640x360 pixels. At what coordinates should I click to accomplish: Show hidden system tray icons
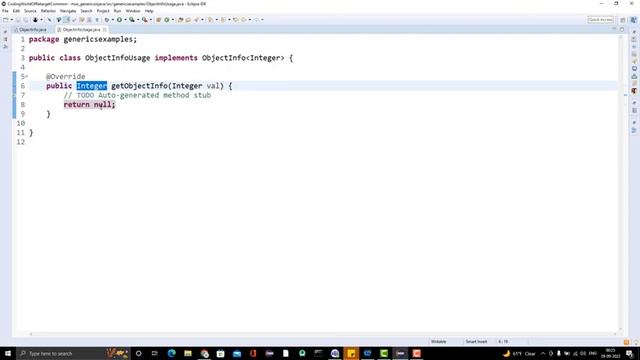click(x=543, y=353)
